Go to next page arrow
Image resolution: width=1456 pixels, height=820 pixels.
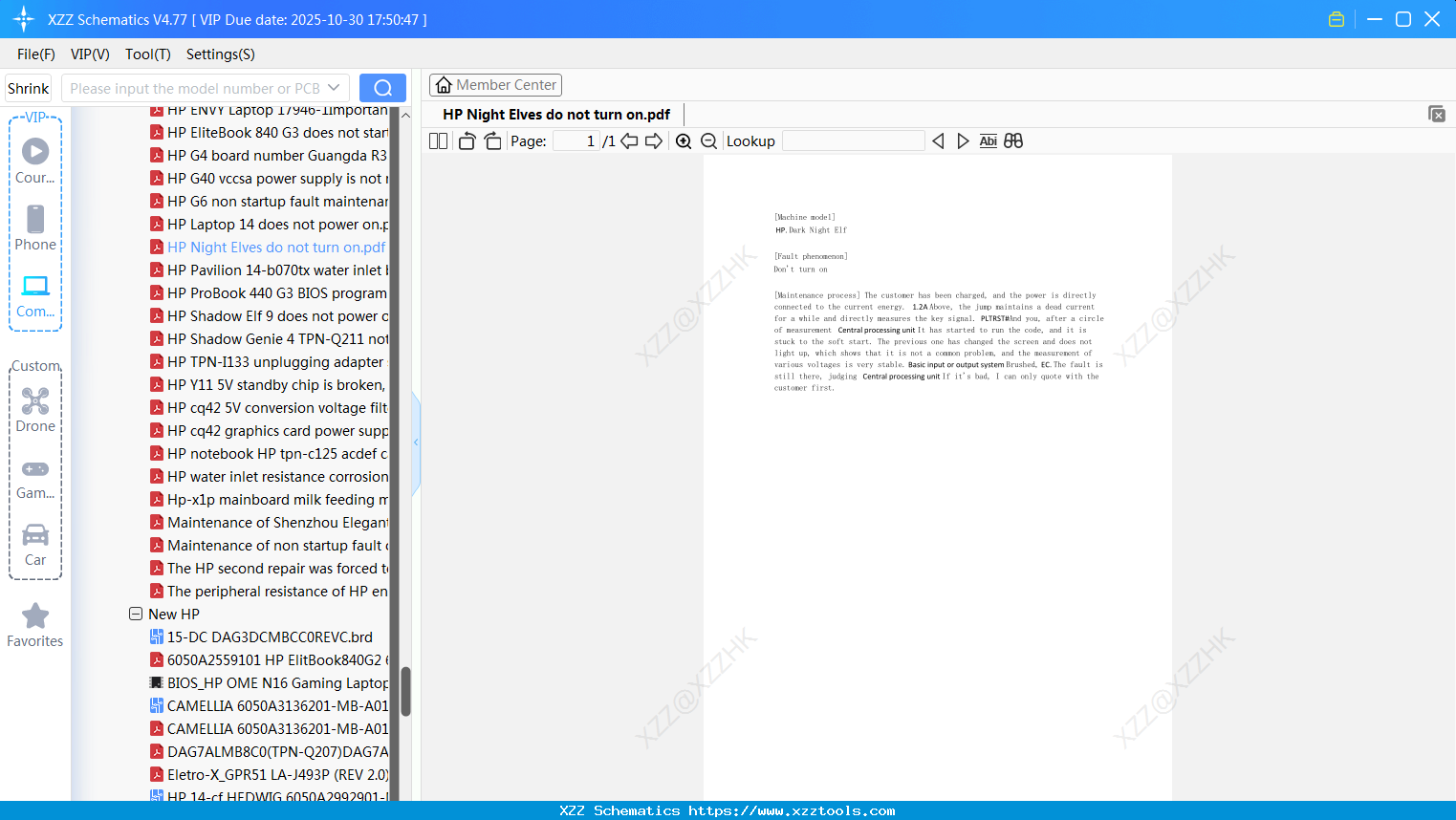click(654, 141)
